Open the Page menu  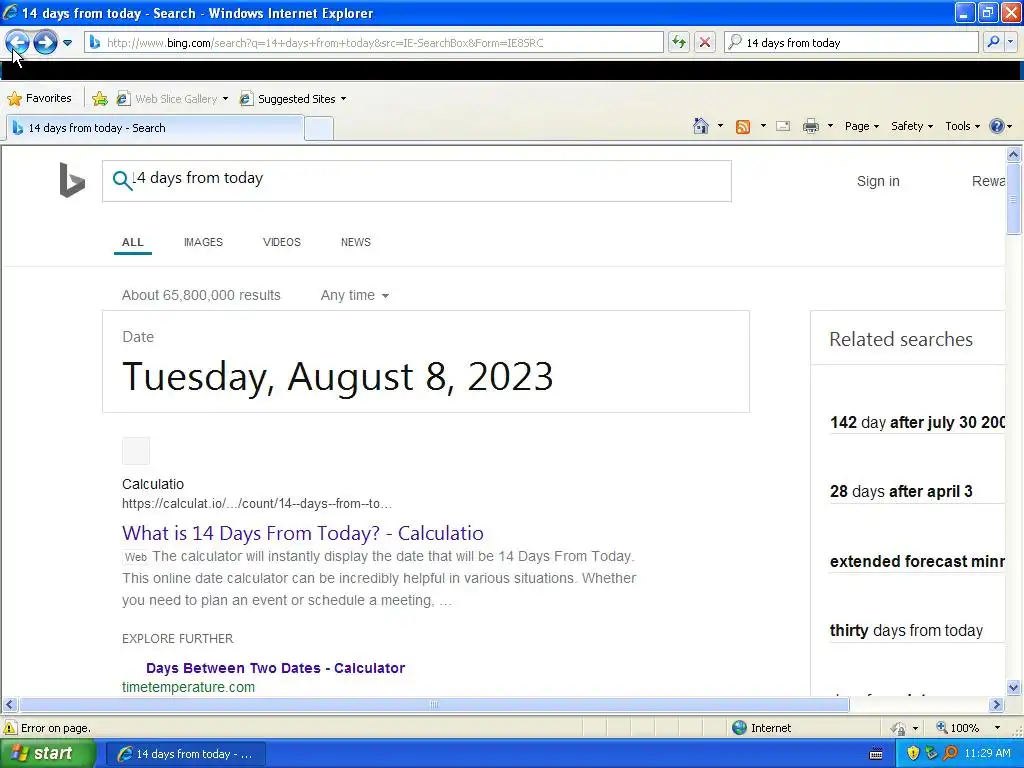(x=861, y=126)
